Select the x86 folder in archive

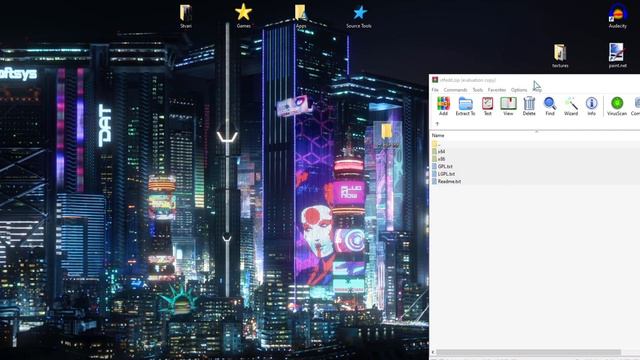(x=535, y=159)
